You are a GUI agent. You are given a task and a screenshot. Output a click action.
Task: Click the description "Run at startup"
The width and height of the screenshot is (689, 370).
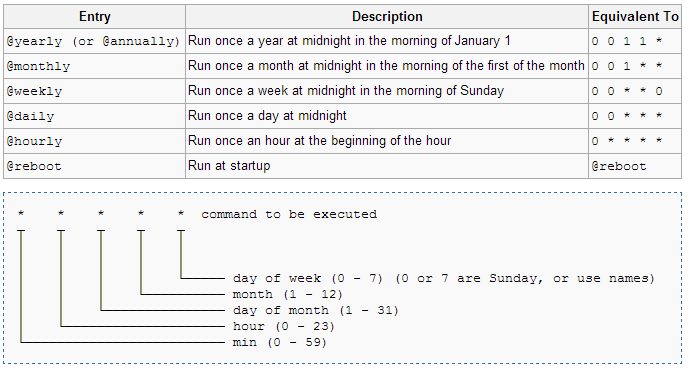[229, 166]
